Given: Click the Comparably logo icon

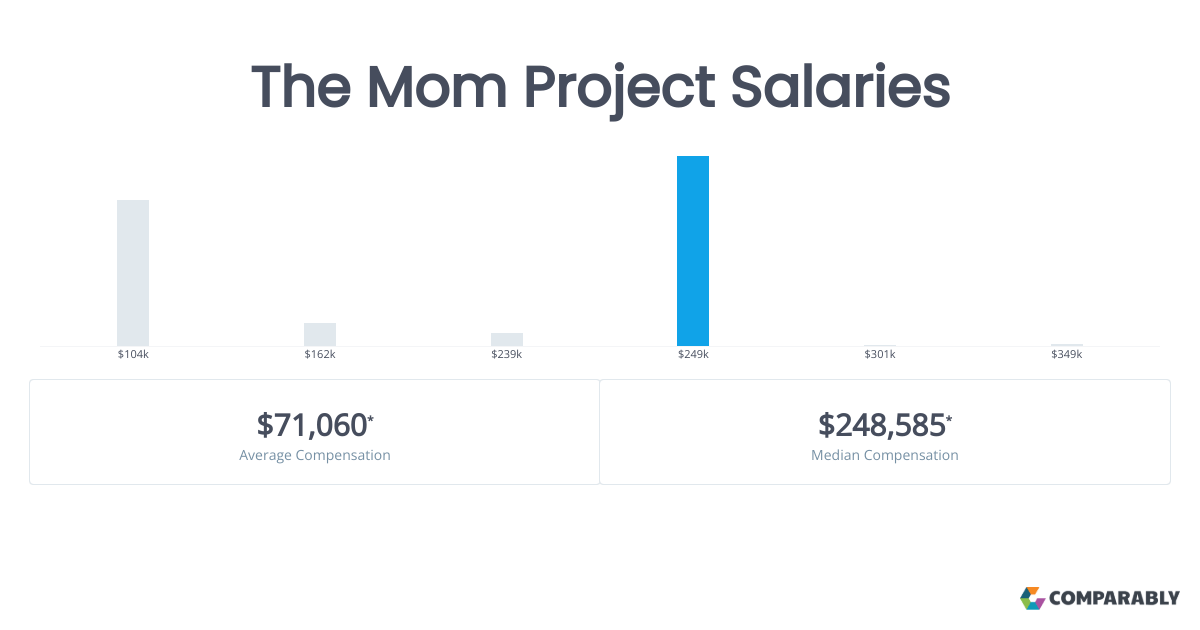Looking at the screenshot, I should (1032, 598).
